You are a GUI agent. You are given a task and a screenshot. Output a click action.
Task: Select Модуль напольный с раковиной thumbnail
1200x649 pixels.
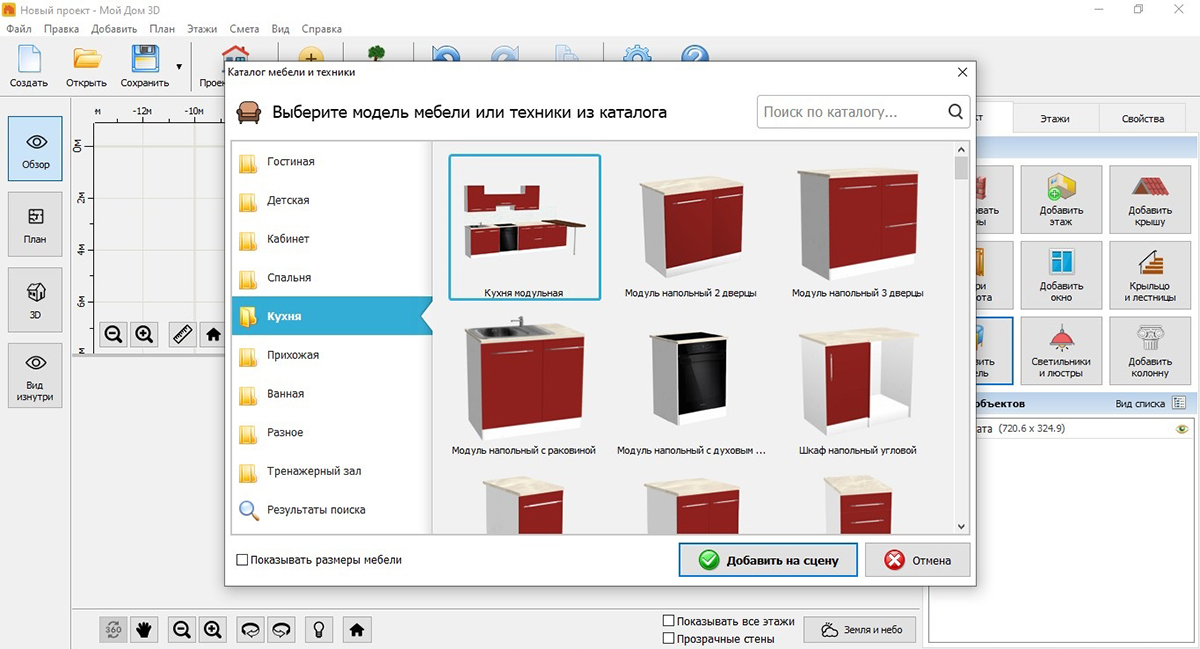524,385
